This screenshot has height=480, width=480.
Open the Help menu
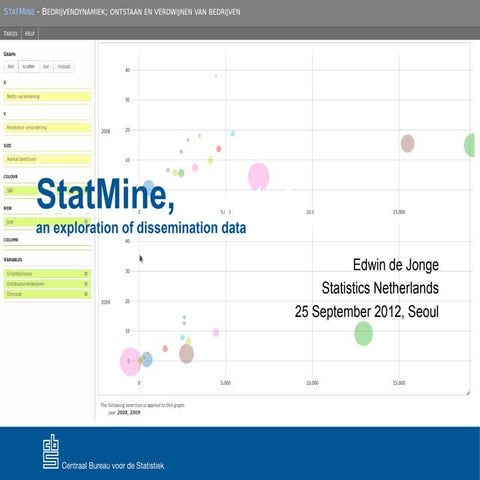coord(30,33)
